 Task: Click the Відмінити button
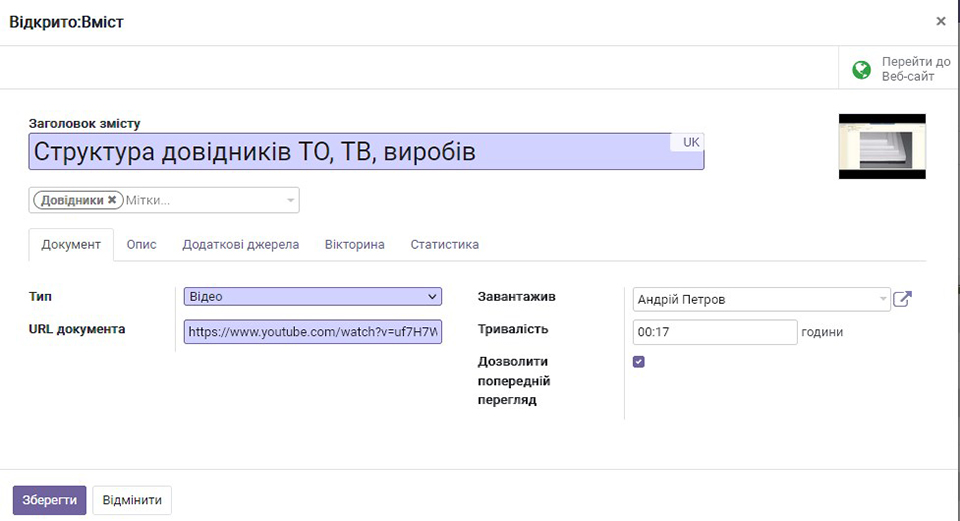pos(132,500)
